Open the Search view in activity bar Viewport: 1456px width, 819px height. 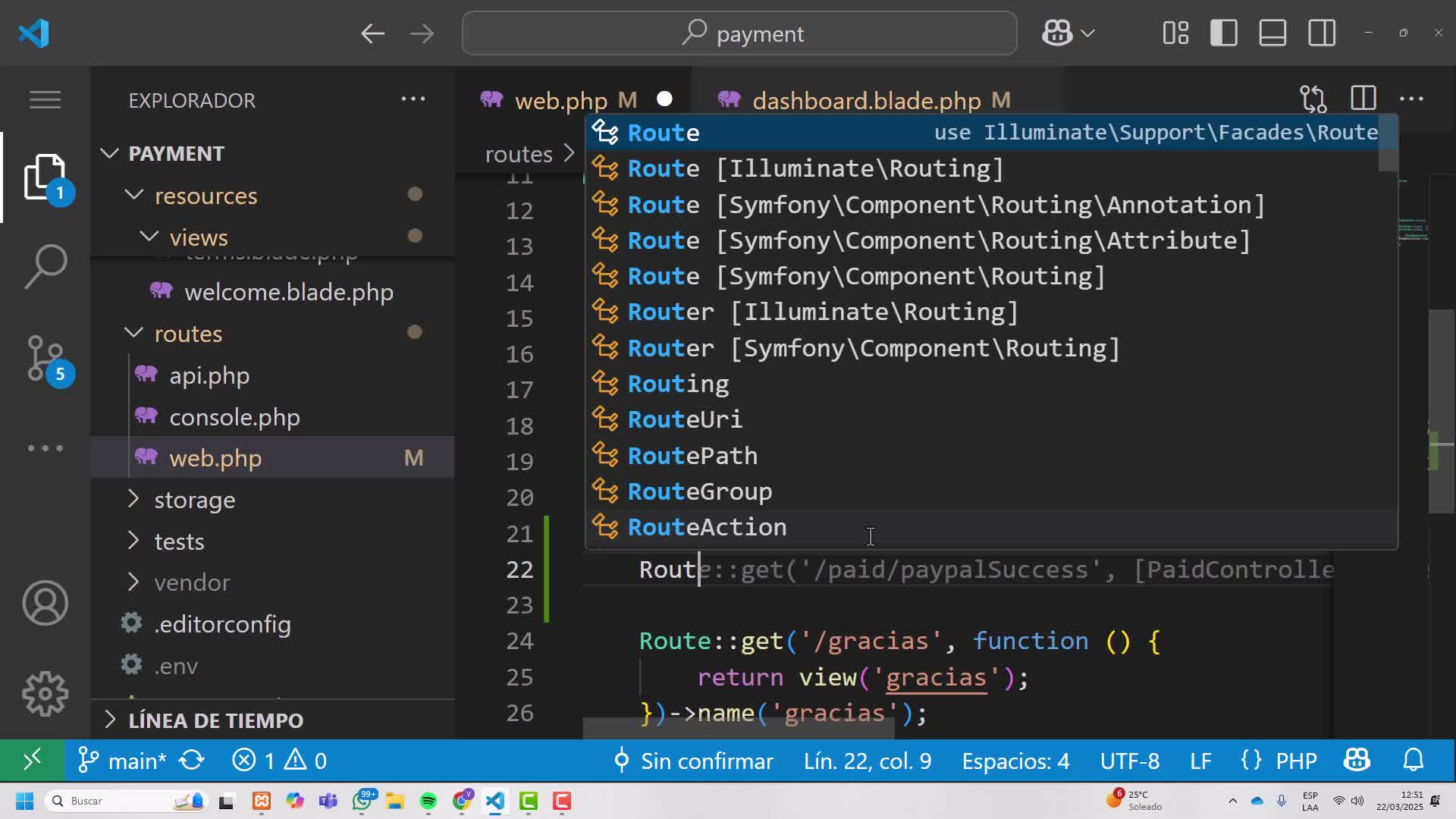point(45,265)
